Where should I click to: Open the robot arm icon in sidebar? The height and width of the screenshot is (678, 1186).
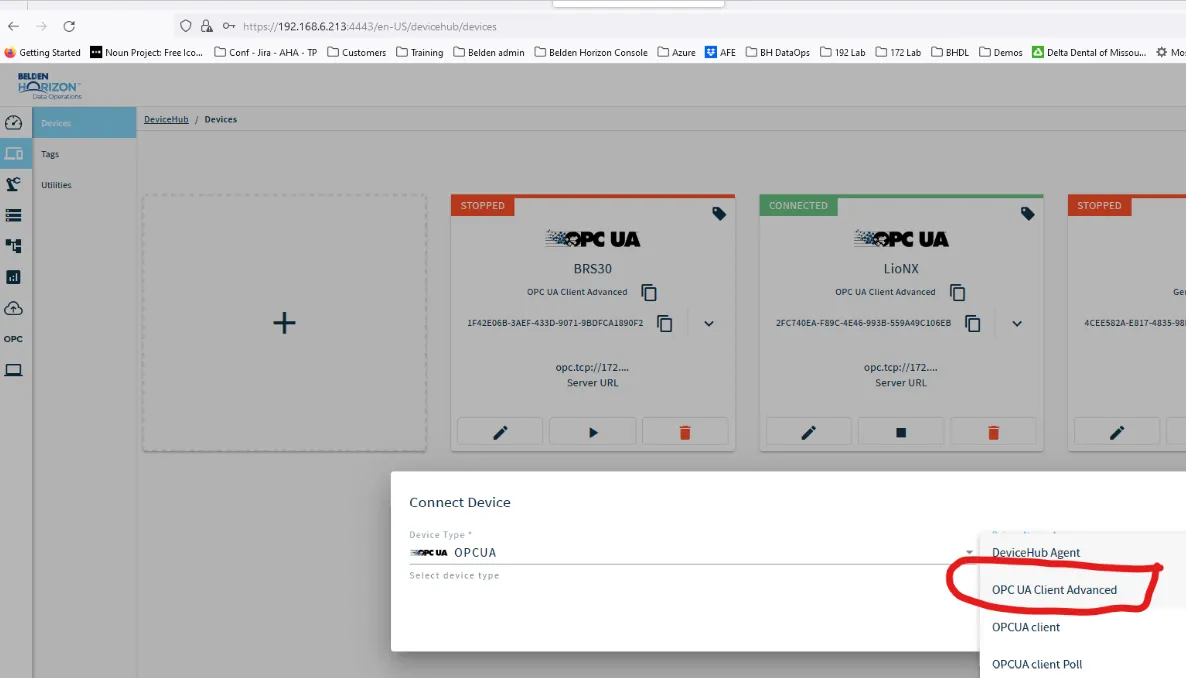(14, 185)
